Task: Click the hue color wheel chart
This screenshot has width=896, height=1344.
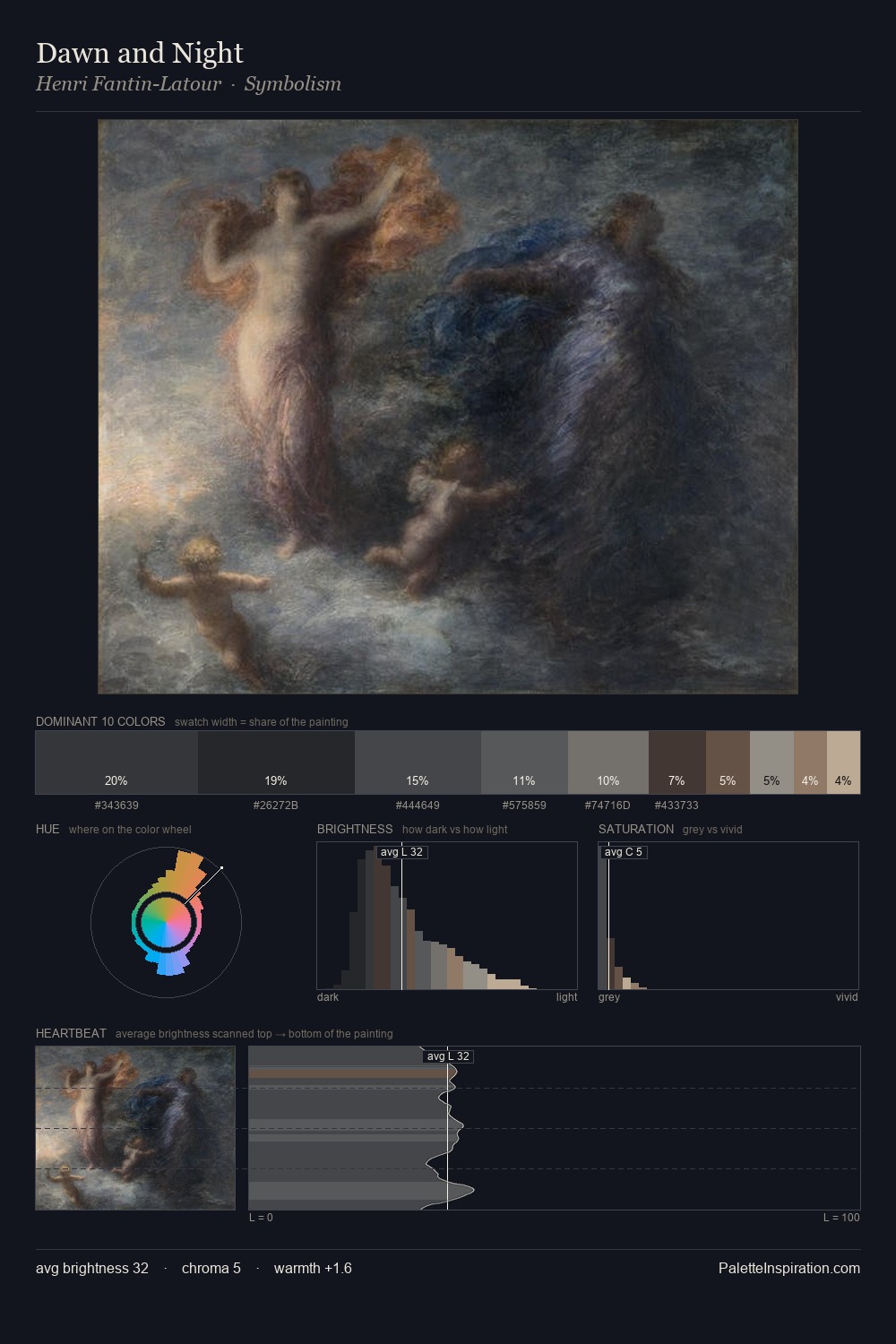Action: tap(166, 922)
